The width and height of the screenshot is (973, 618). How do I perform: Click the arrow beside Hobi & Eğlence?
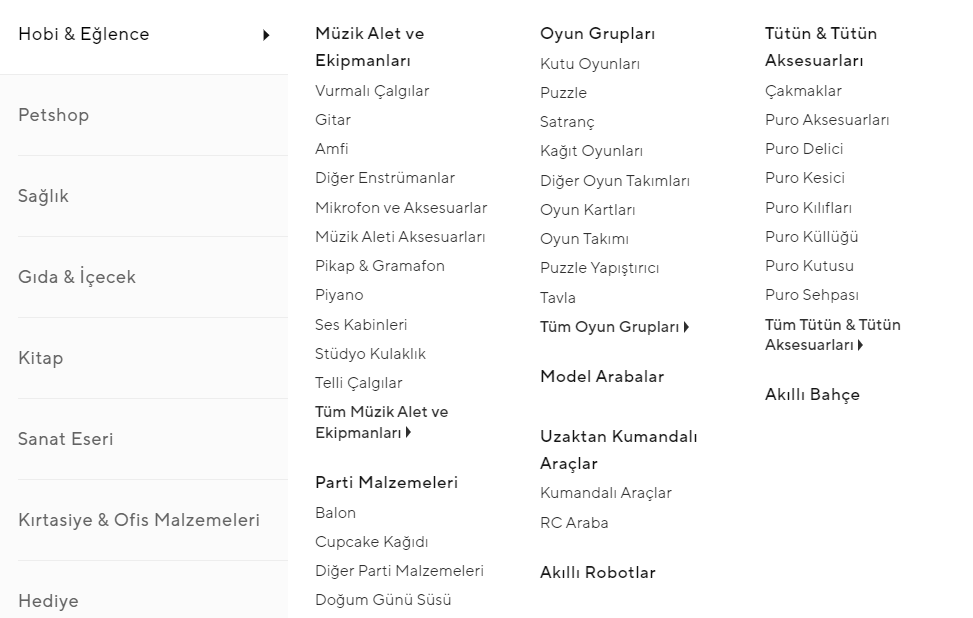[266, 35]
